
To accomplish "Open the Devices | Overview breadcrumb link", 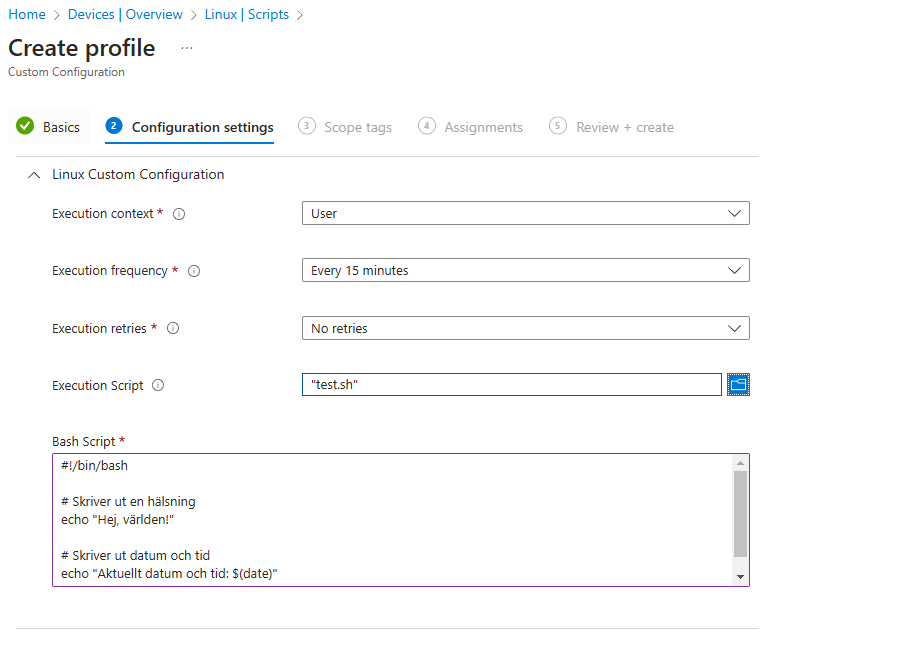I will pyautogui.click(x=125, y=15).
